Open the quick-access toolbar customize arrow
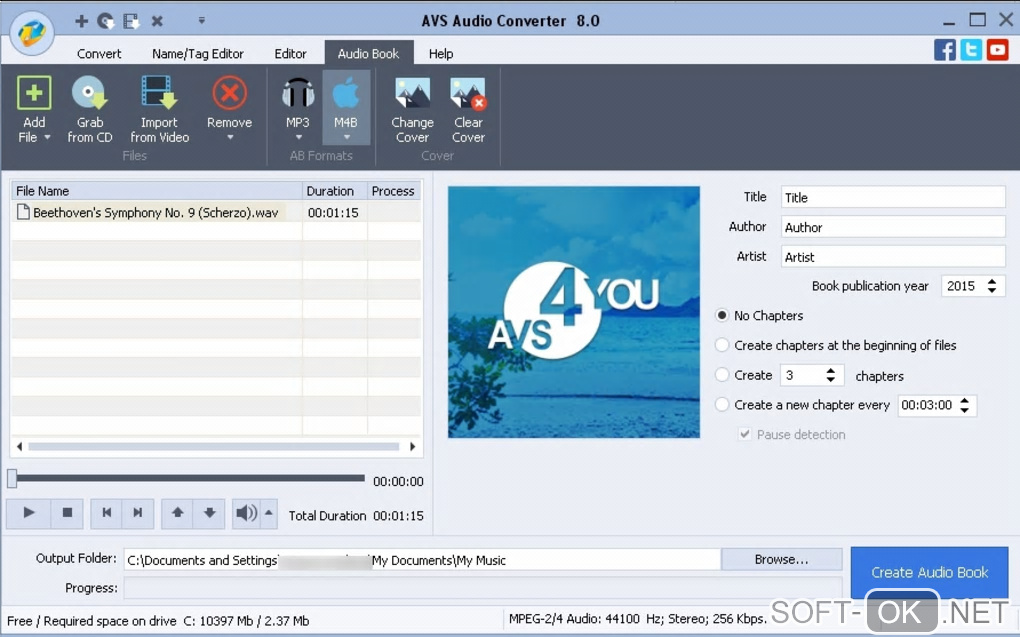This screenshot has width=1020, height=637. [x=202, y=21]
